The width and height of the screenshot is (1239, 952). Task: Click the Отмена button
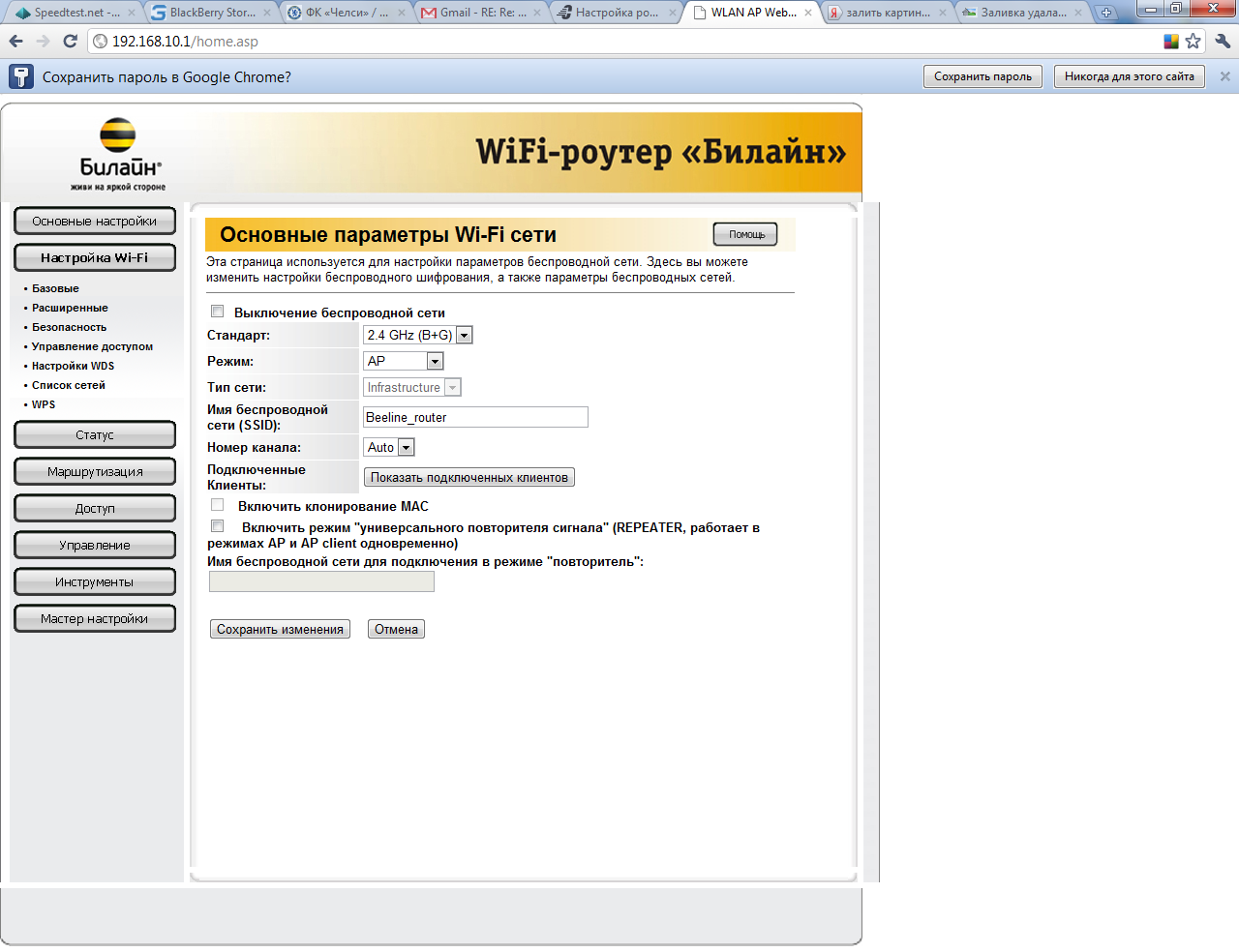tap(396, 629)
